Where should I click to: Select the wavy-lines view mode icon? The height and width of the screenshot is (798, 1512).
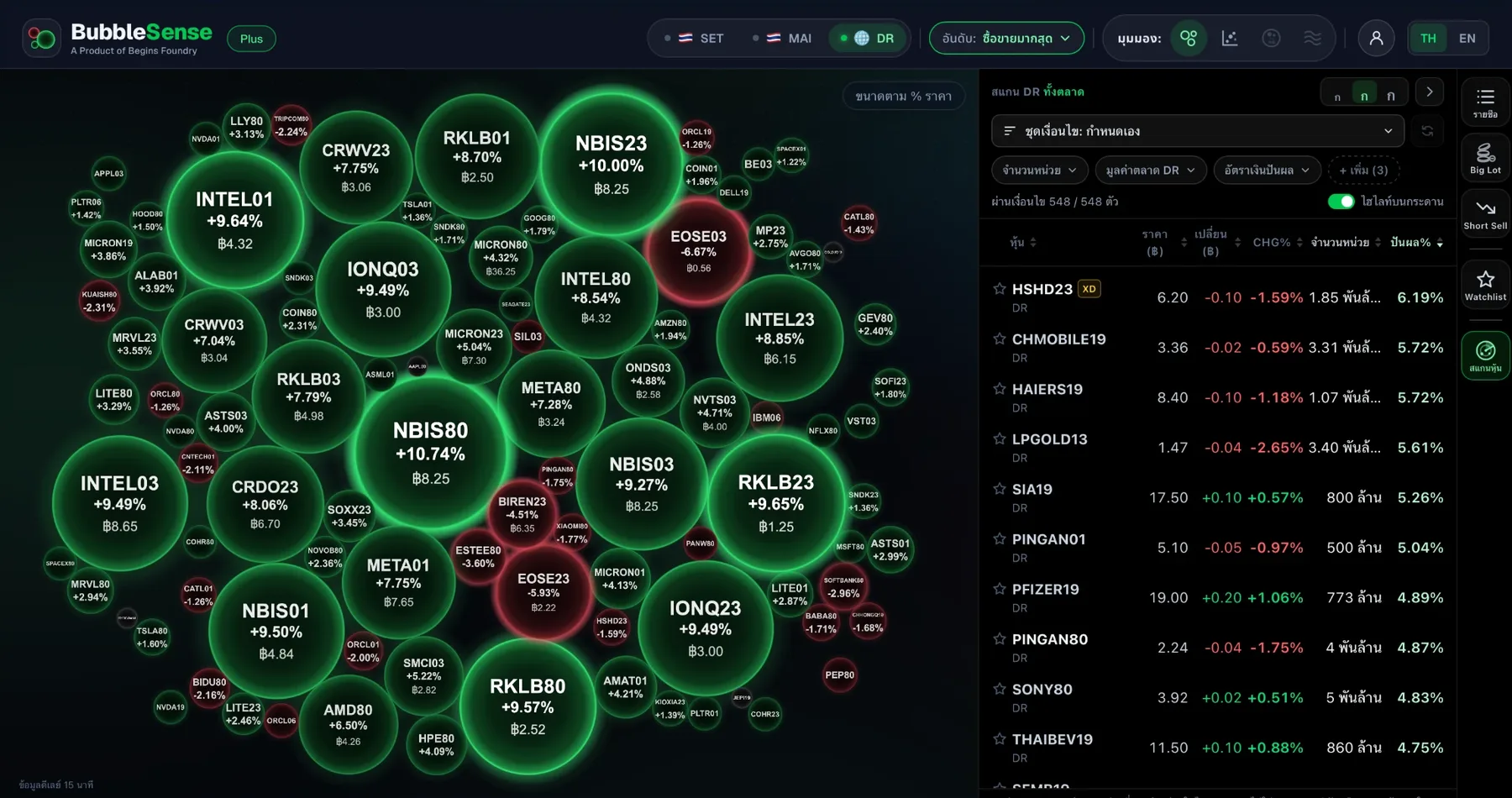1312,38
